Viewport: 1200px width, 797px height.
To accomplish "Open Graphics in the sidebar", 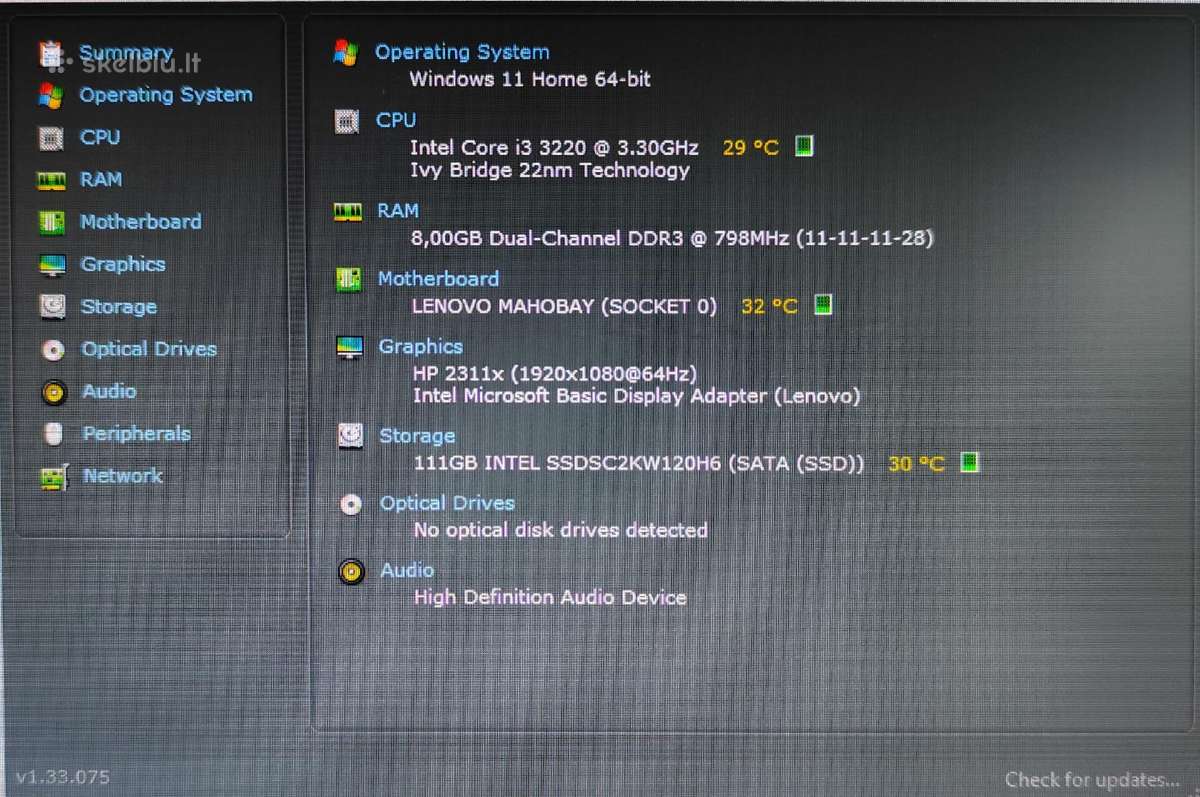I will point(123,264).
